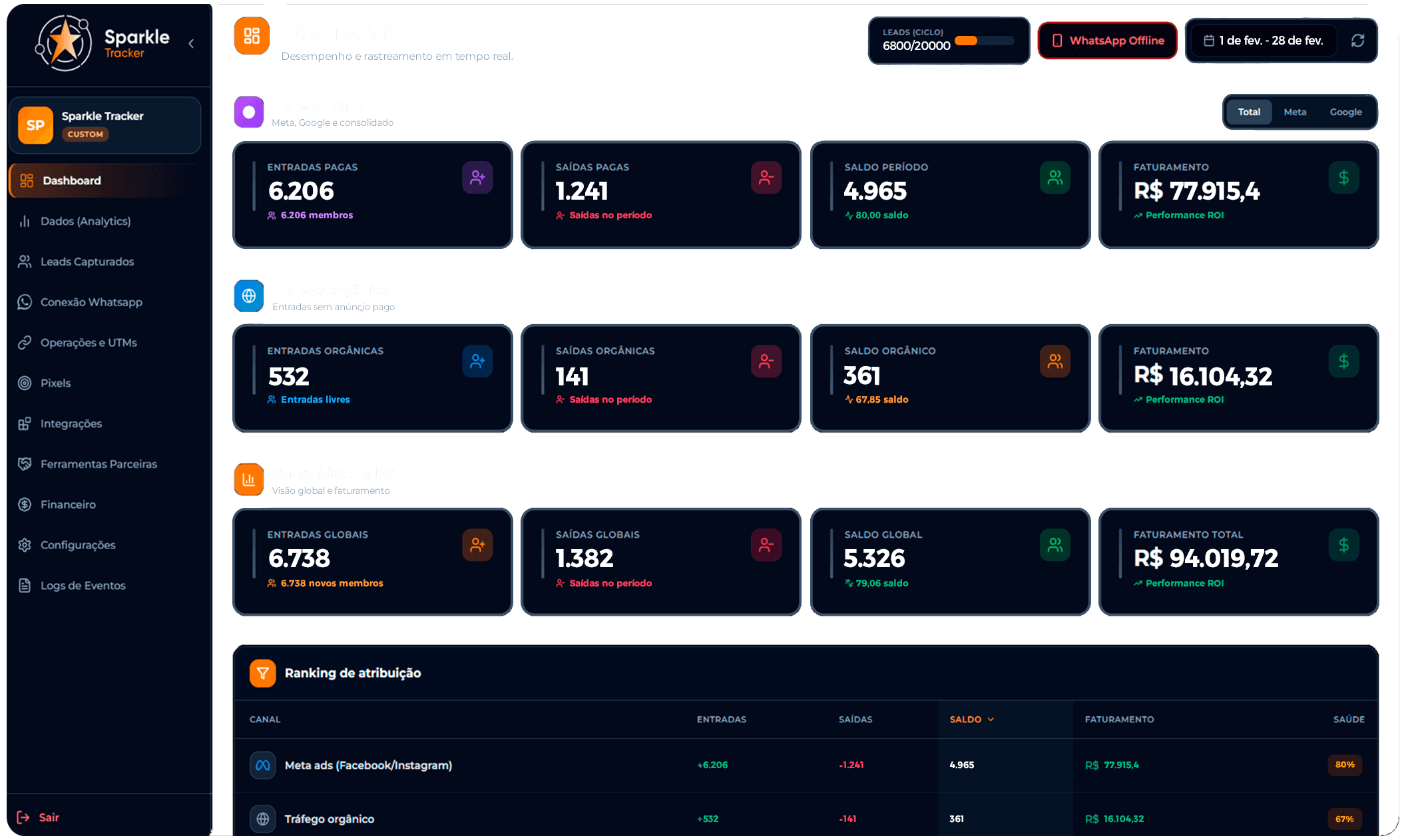Click the Consolidado e ROI chart icon
The width and height of the screenshot is (1406, 840).
pyautogui.click(x=249, y=479)
